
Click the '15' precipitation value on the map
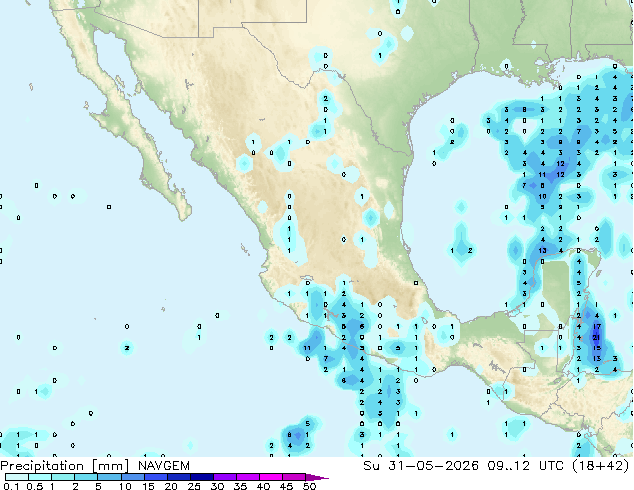pyautogui.click(x=597, y=348)
